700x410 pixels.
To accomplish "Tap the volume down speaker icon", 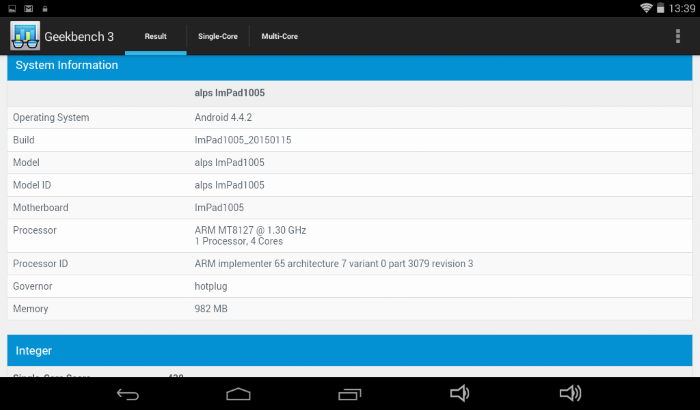I will [x=459, y=393].
